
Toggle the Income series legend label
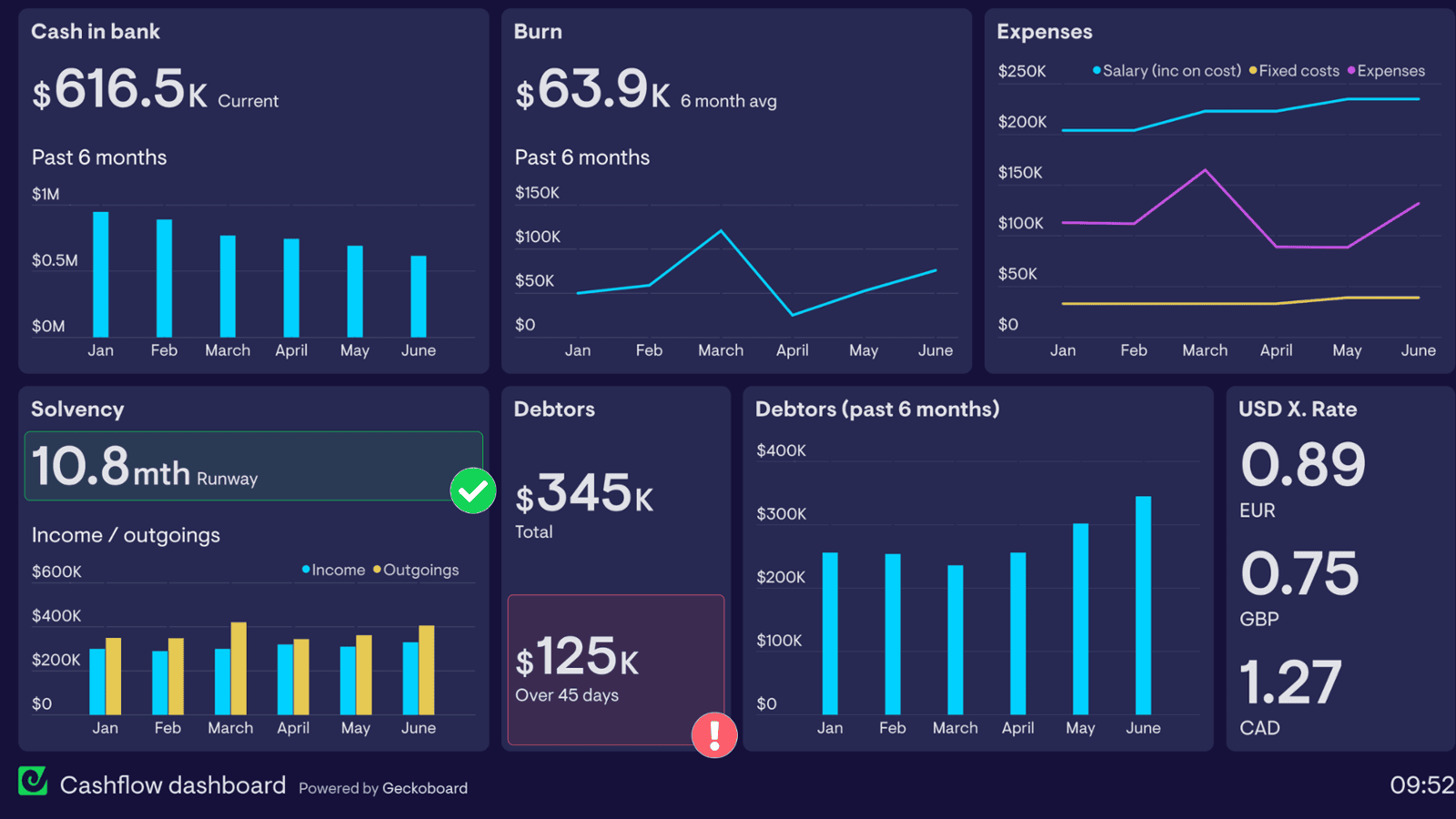(x=339, y=570)
